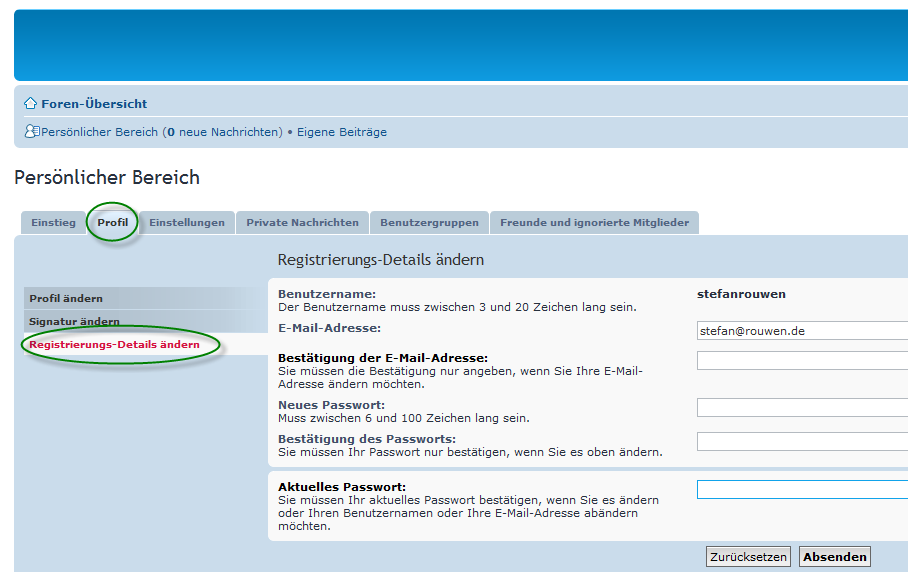908x572 pixels.
Task: Switch to the Einstieg tab
Action: click(53, 223)
